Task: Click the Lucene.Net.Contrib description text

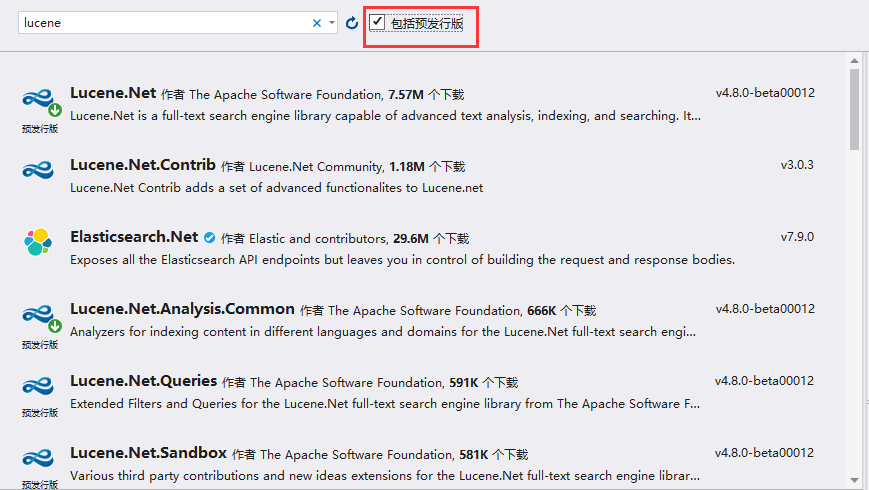Action: 277,188
